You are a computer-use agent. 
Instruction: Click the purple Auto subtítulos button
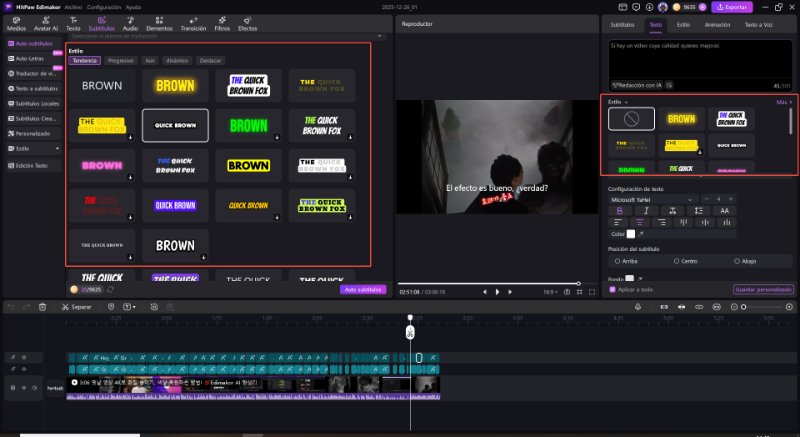(363, 289)
